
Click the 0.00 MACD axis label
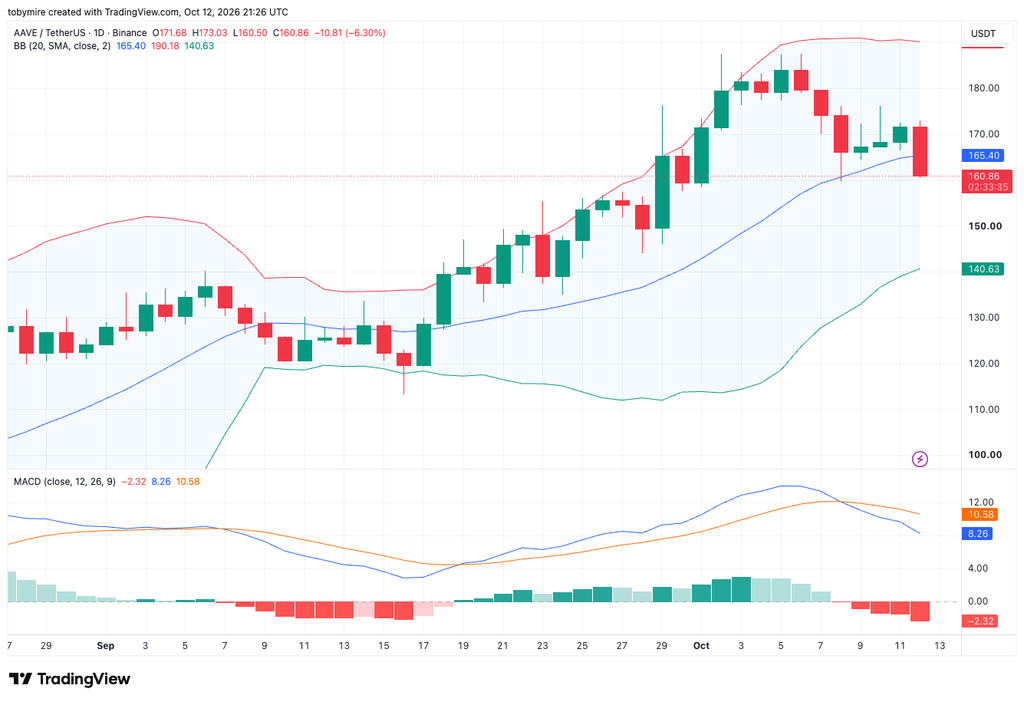[x=978, y=601]
